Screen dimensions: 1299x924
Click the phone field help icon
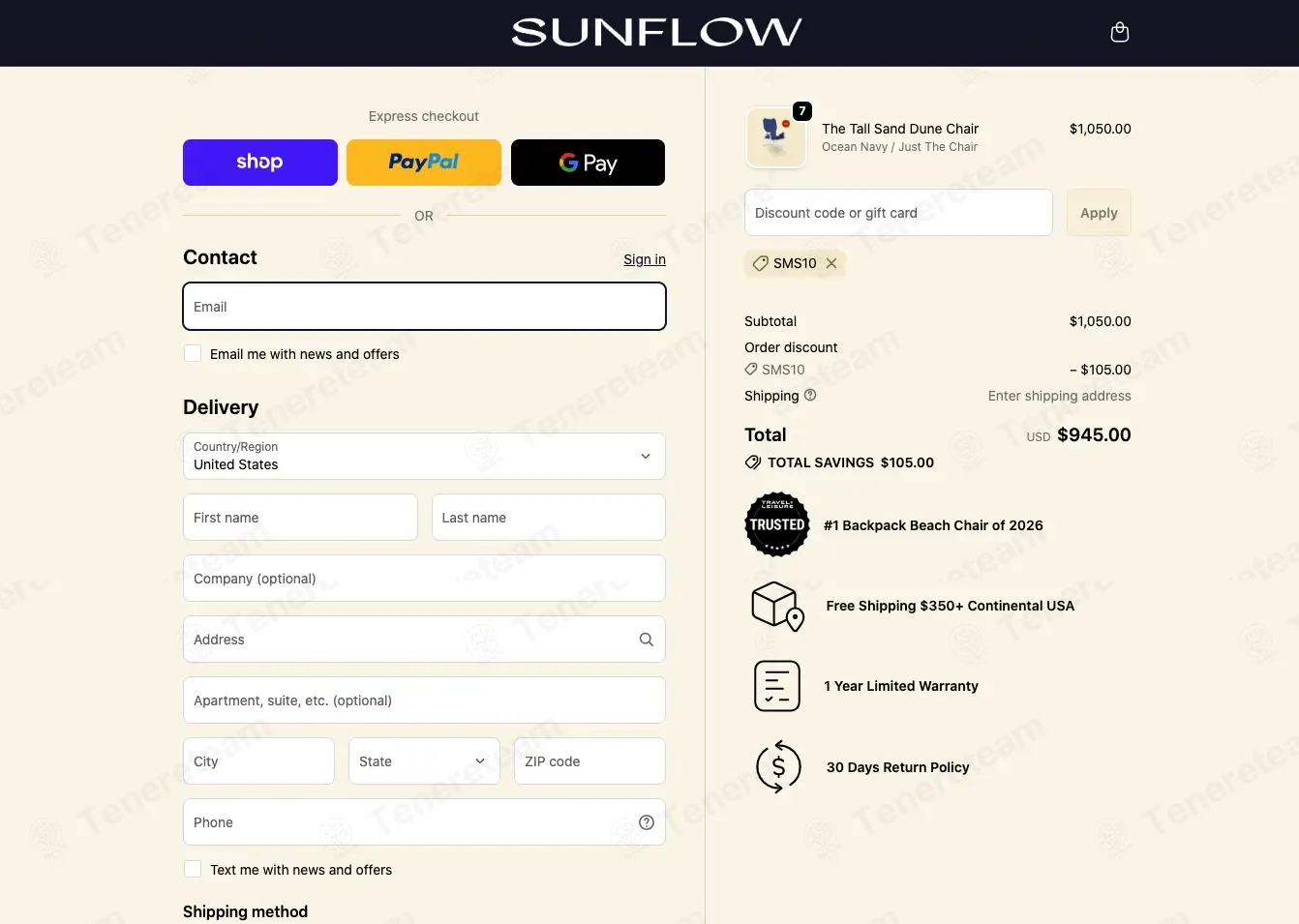coord(647,822)
